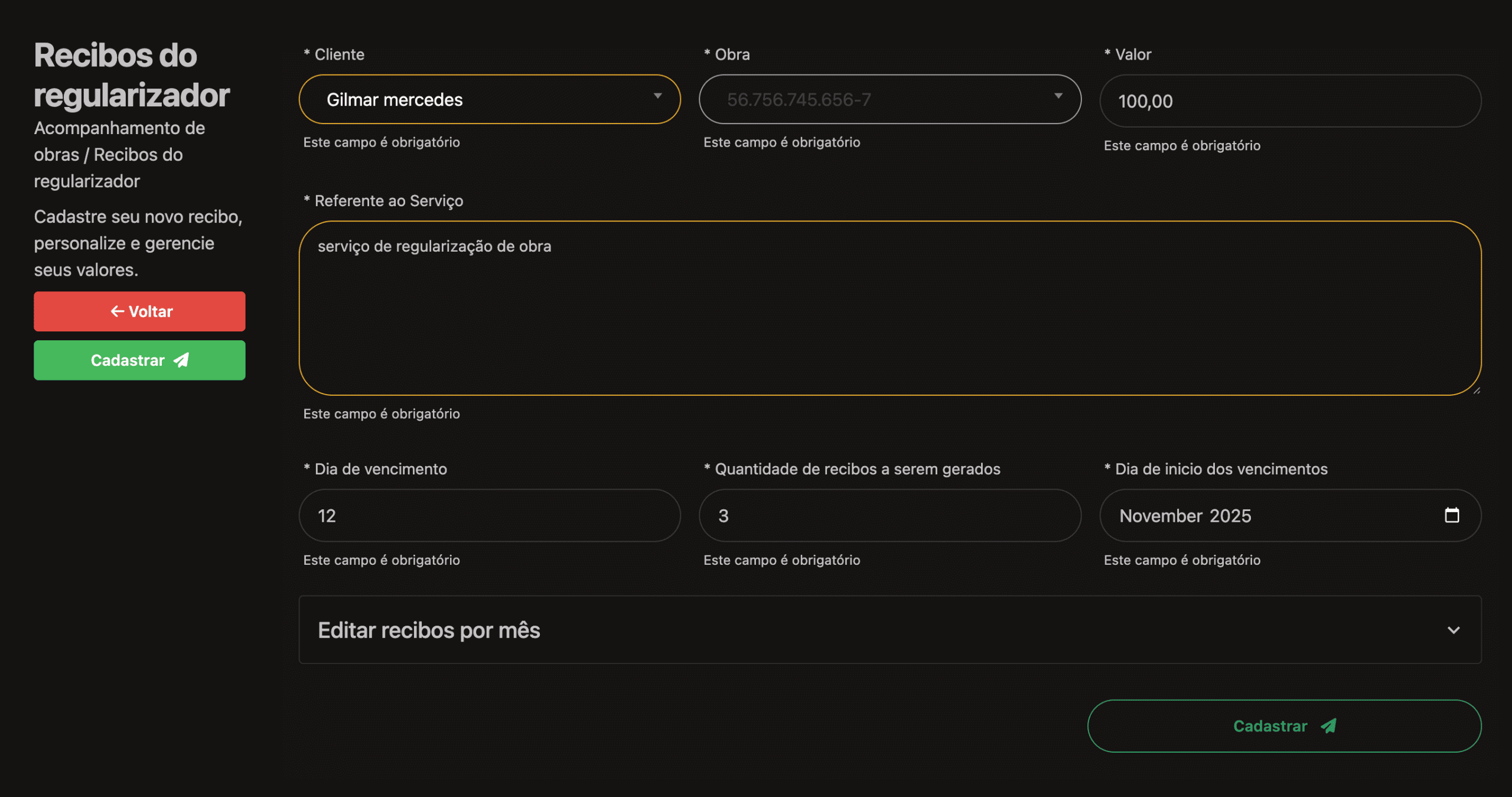Click the textarea resize handle corner
1512x797 pixels.
(1476, 390)
